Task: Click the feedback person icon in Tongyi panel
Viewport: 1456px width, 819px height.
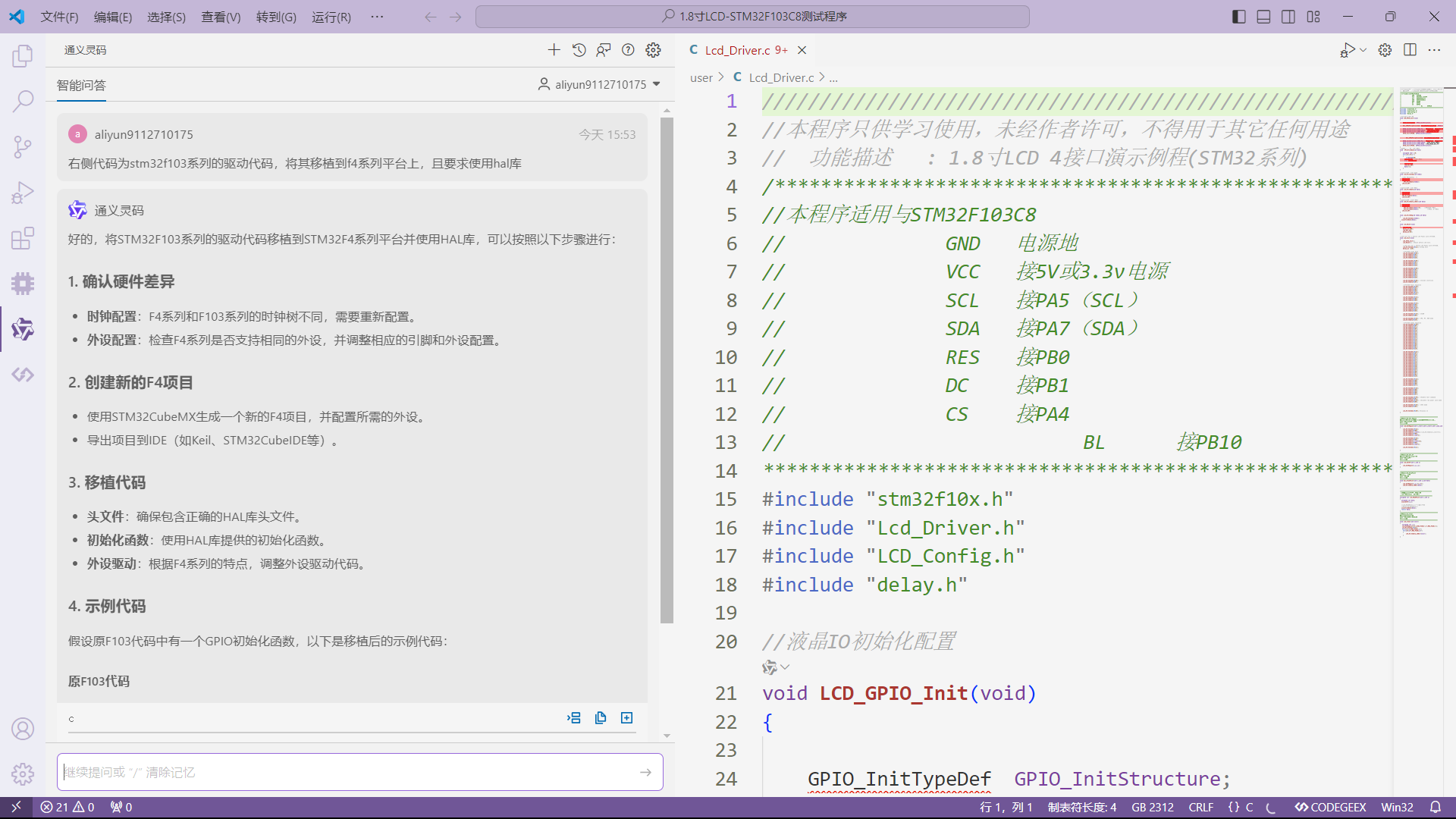Action: point(604,50)
